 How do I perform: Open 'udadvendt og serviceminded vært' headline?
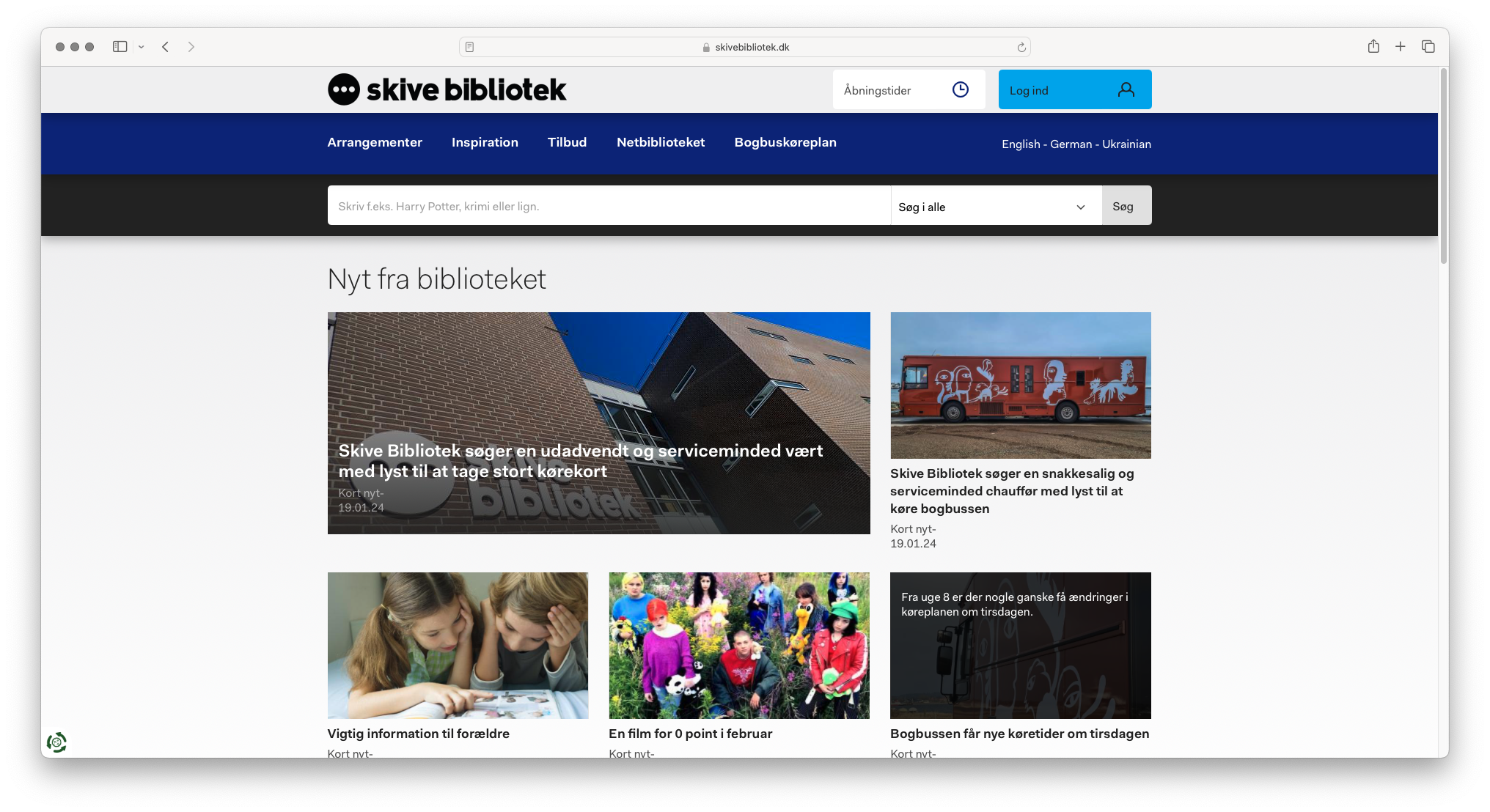(x=580, y=461)
